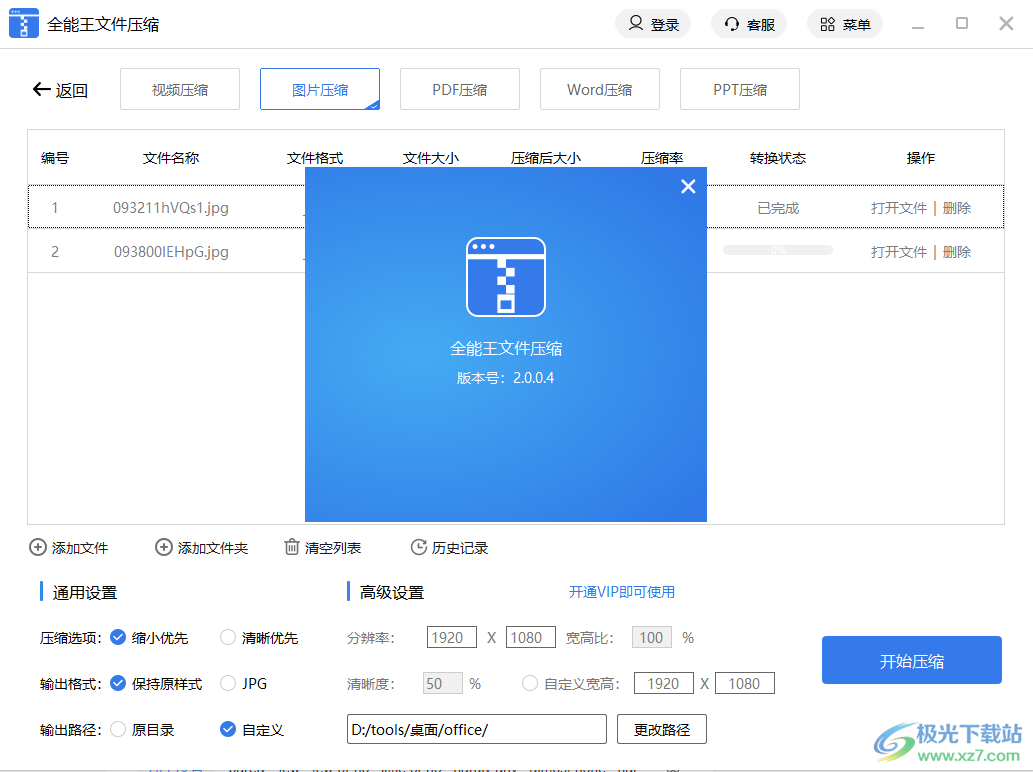Switch to the 视频压缩 tab
1033x772 pixels.
click(179, 89)
